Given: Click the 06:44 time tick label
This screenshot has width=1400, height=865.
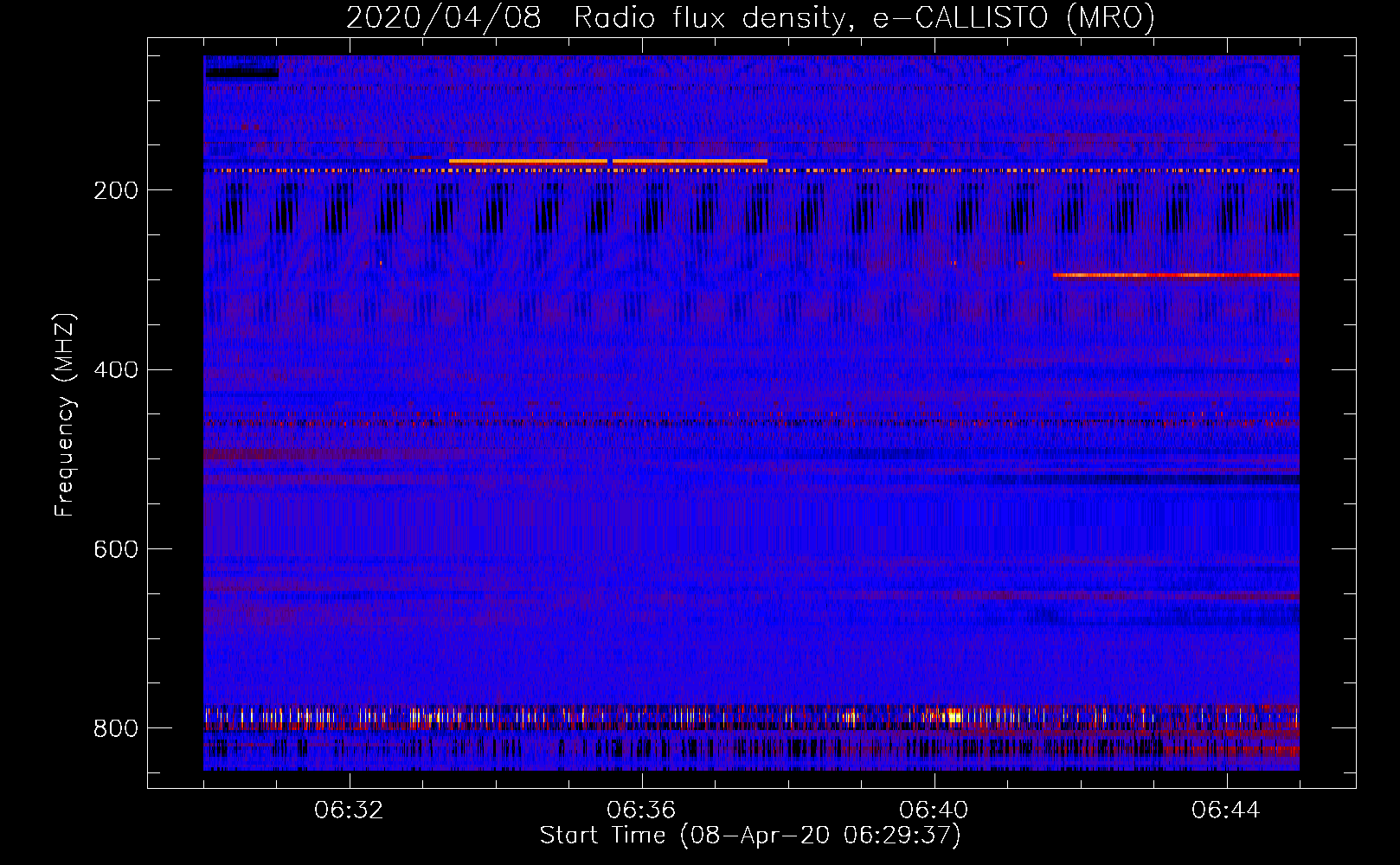Looking at the screenshot, I should pyautogui.click(x=1226, y=811).
